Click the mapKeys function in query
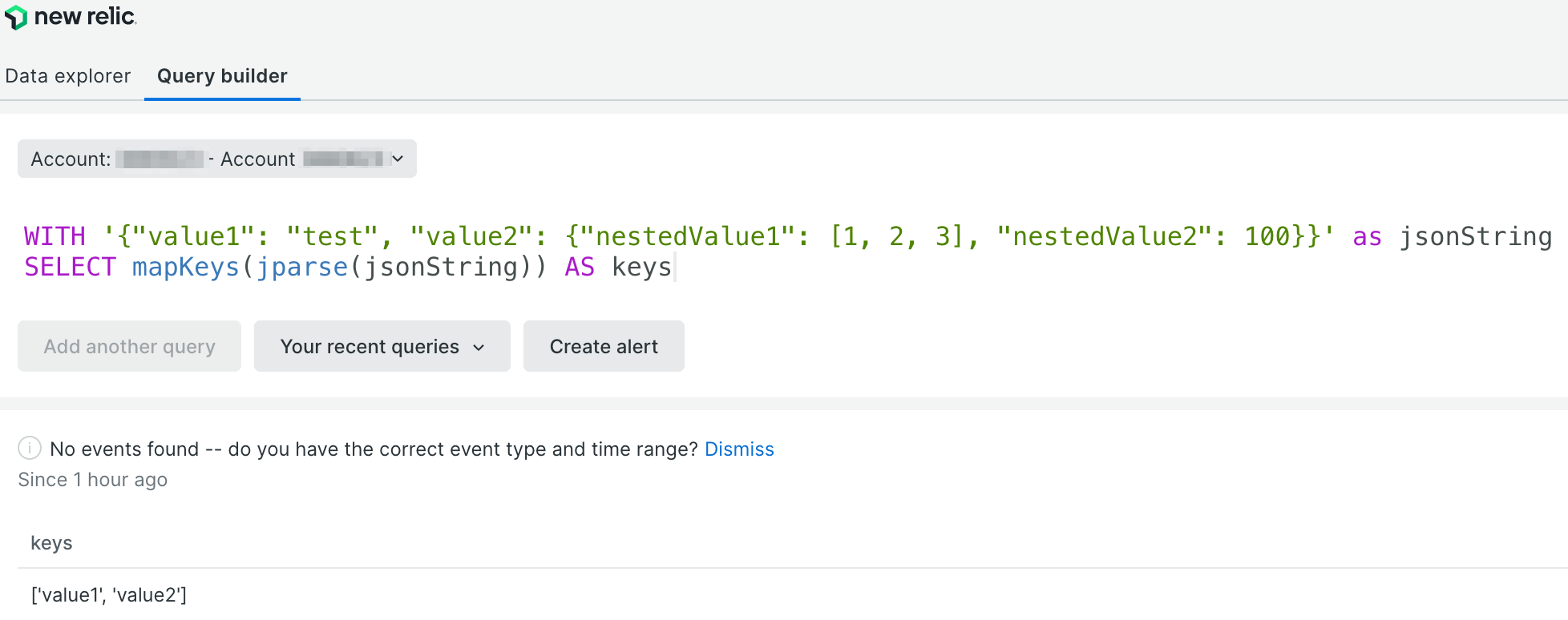The height and width of the screenshot is (620, 1568). pyautogui.click(x=186, y=267)
